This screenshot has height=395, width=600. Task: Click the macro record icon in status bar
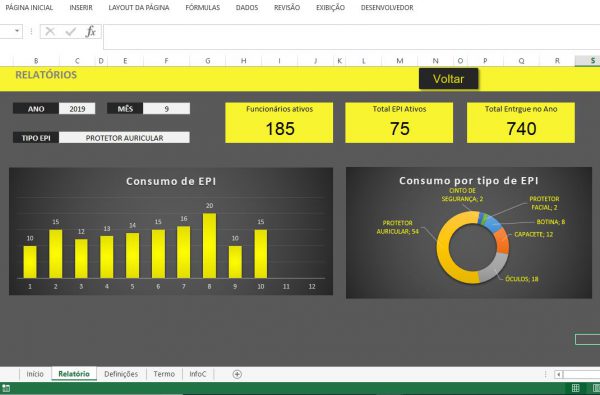pyautogui.click(x=6, y=388)
